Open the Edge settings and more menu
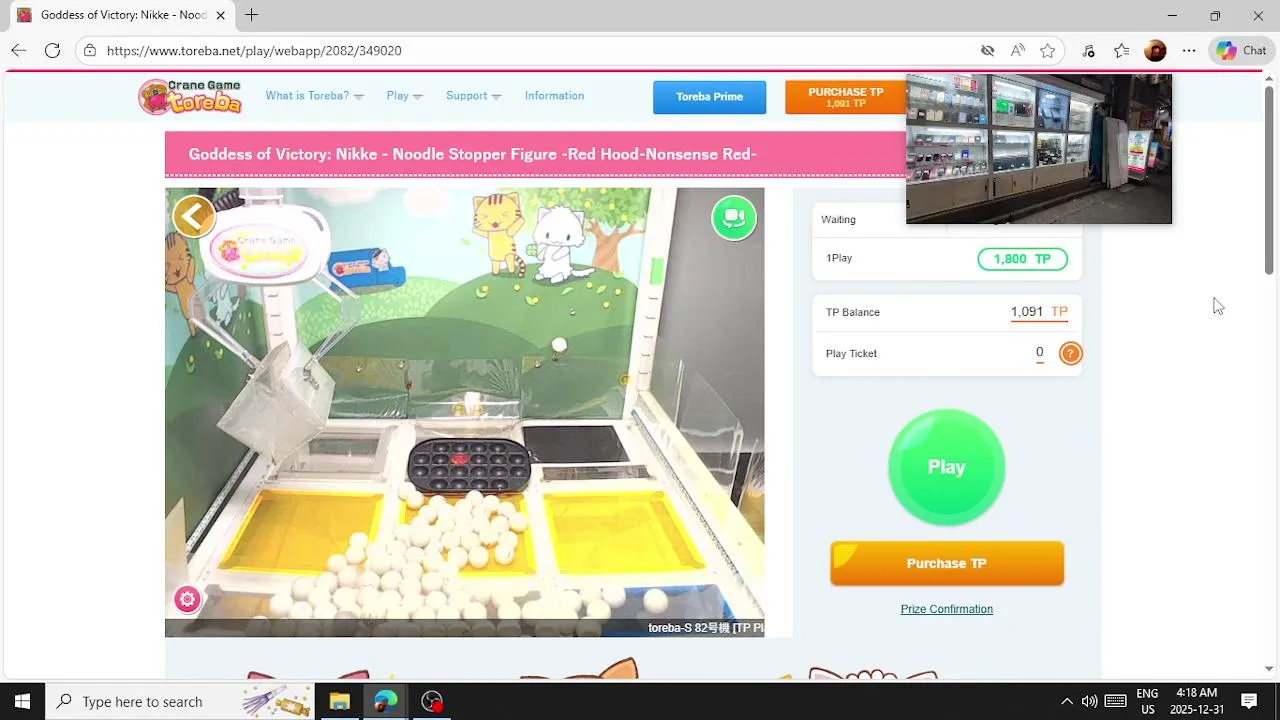Screen dimensions: 1280x720 [1189, 50]
